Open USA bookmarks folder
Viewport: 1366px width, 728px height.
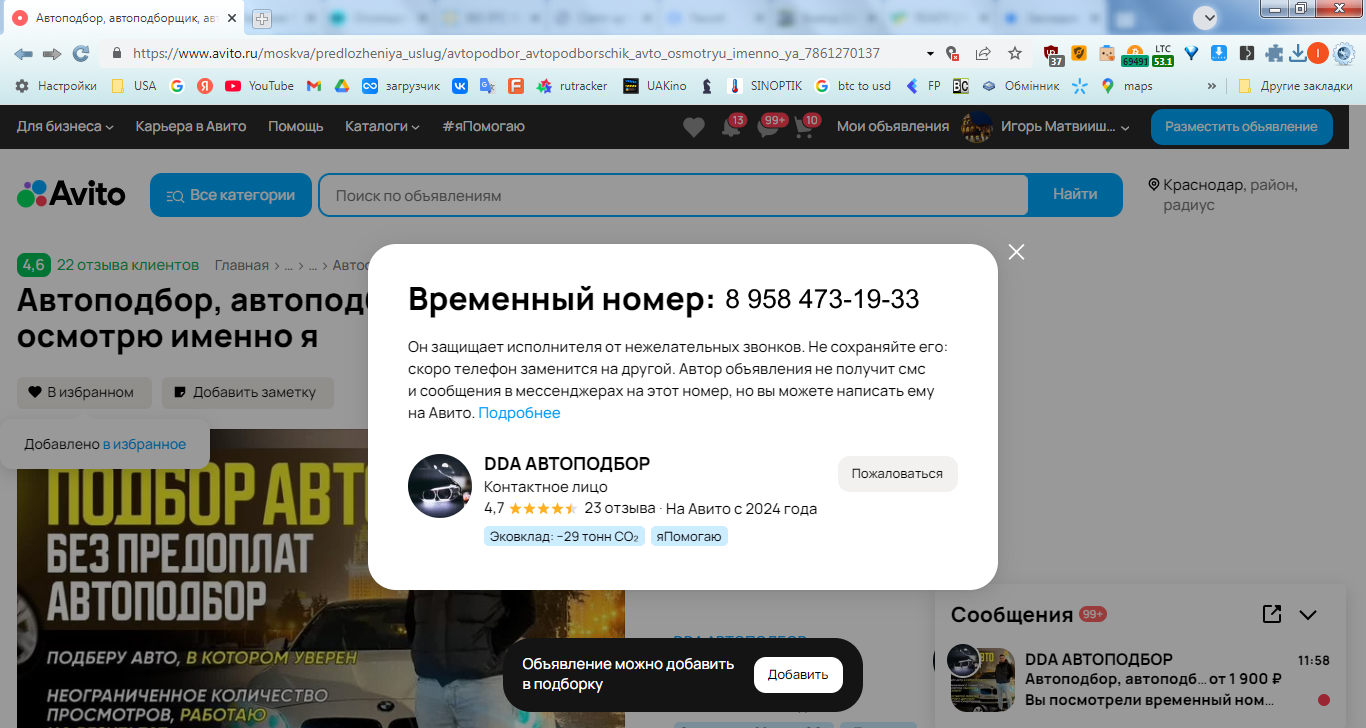[x=133, y=86]
